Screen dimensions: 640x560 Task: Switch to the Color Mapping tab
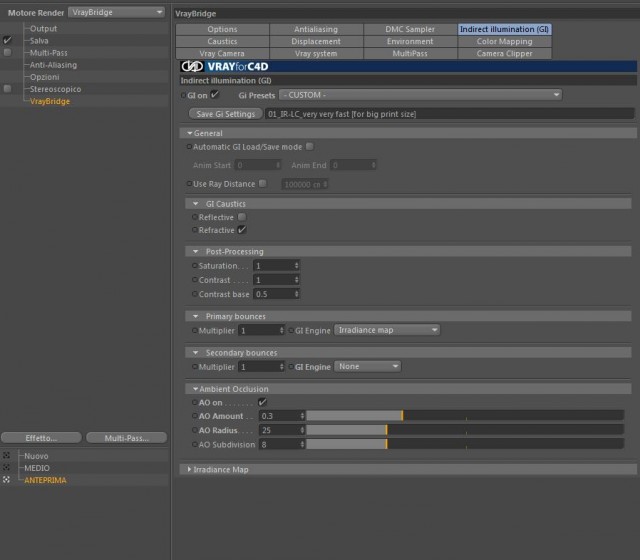(504, 41)
